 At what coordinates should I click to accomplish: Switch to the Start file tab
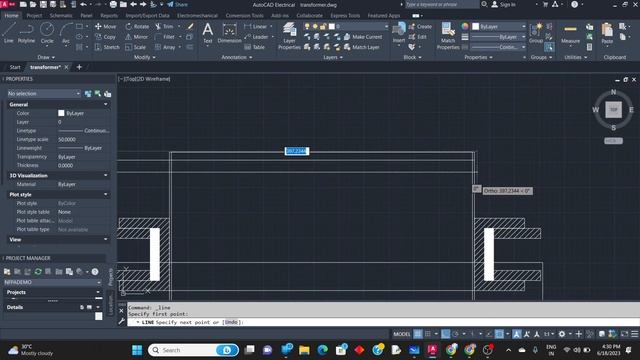(15, 67)
